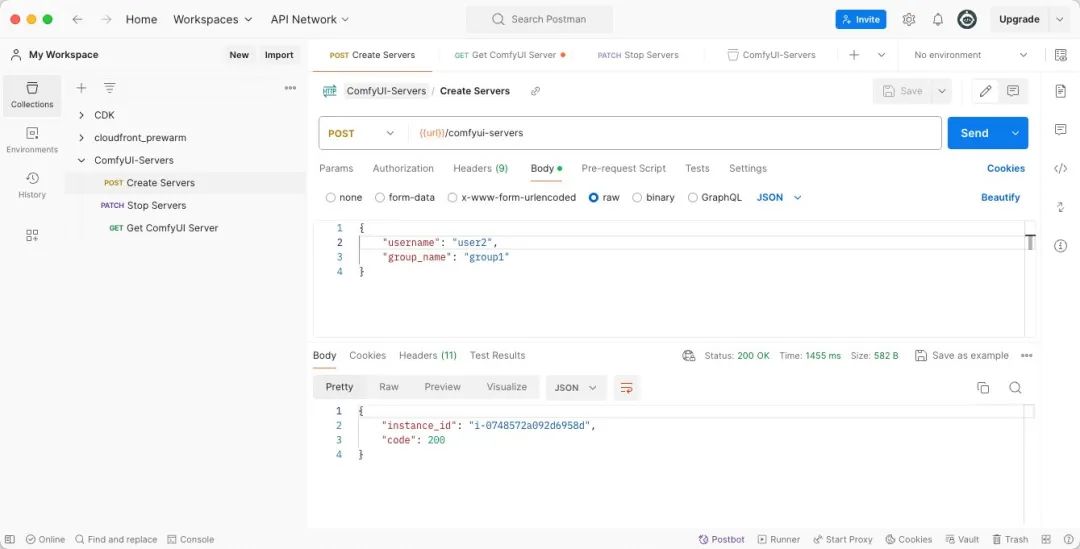Screen dimensions: 1080x549
Task: Click the Send button
Action: coord(975,134)
